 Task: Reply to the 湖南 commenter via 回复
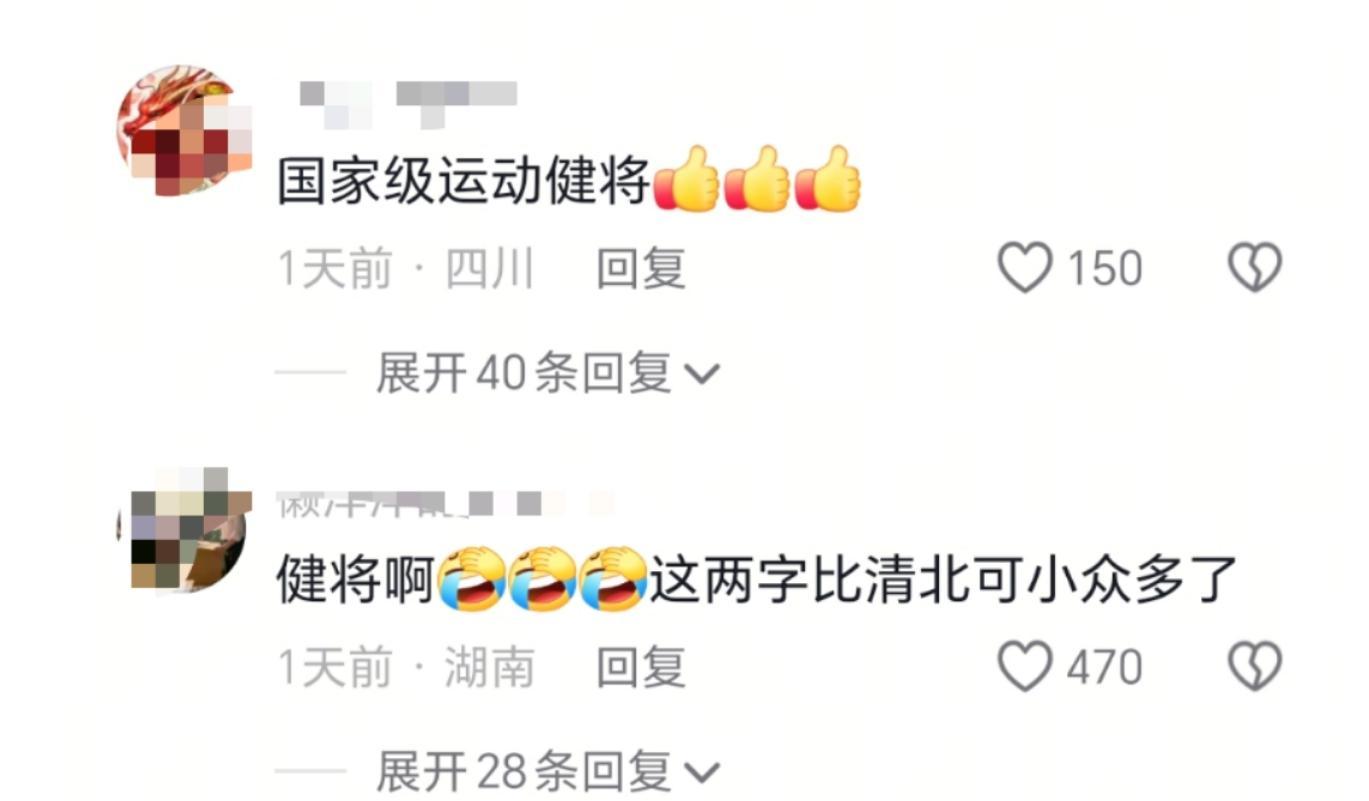pos(640,667)
